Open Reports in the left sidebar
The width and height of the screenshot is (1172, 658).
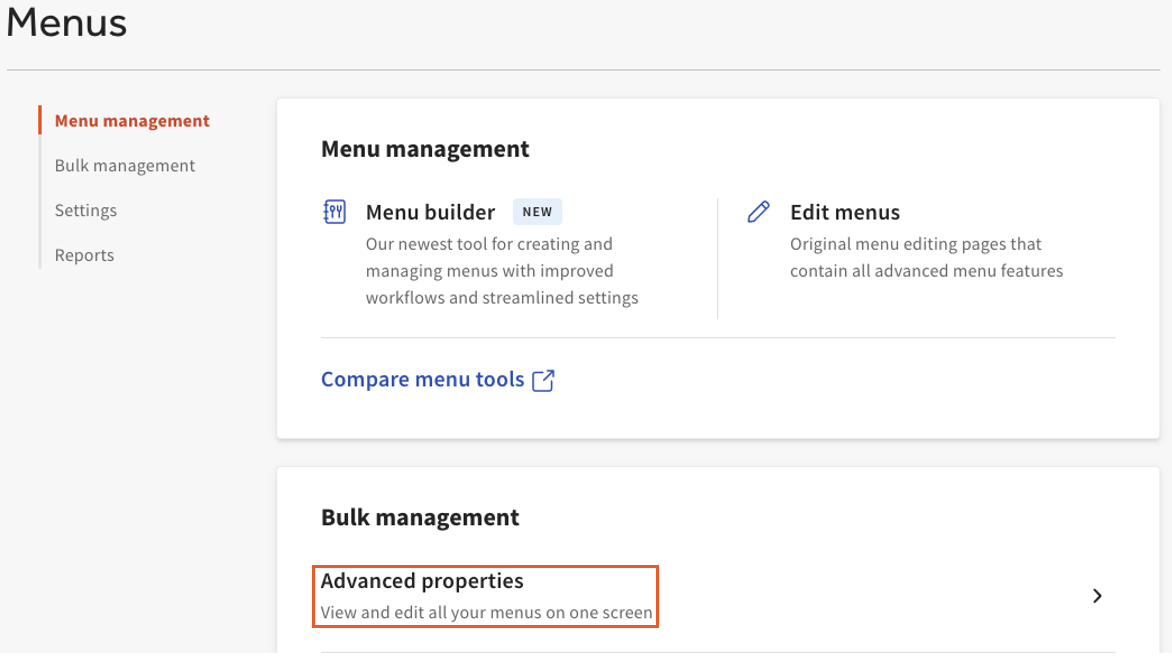pyautogui.click(x=84, y=255)
